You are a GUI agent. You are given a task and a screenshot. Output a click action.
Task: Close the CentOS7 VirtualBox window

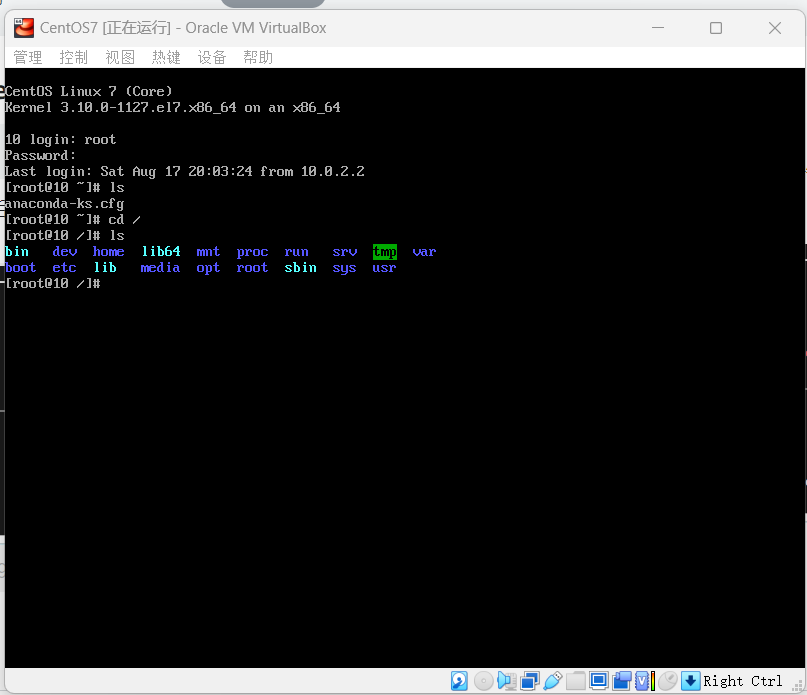click(x=775, y=28)
